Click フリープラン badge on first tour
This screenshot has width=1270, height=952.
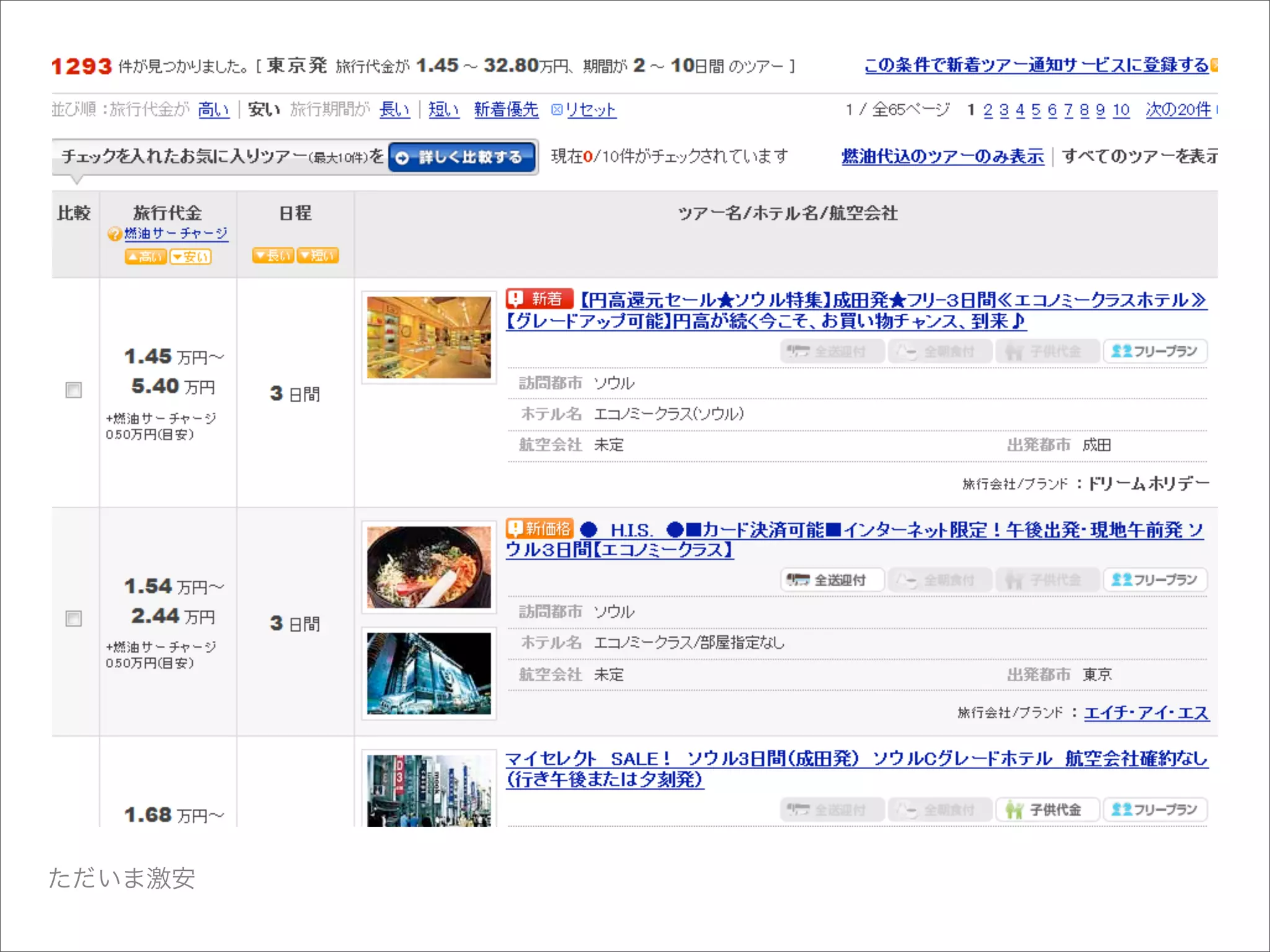click(1155, 351)
